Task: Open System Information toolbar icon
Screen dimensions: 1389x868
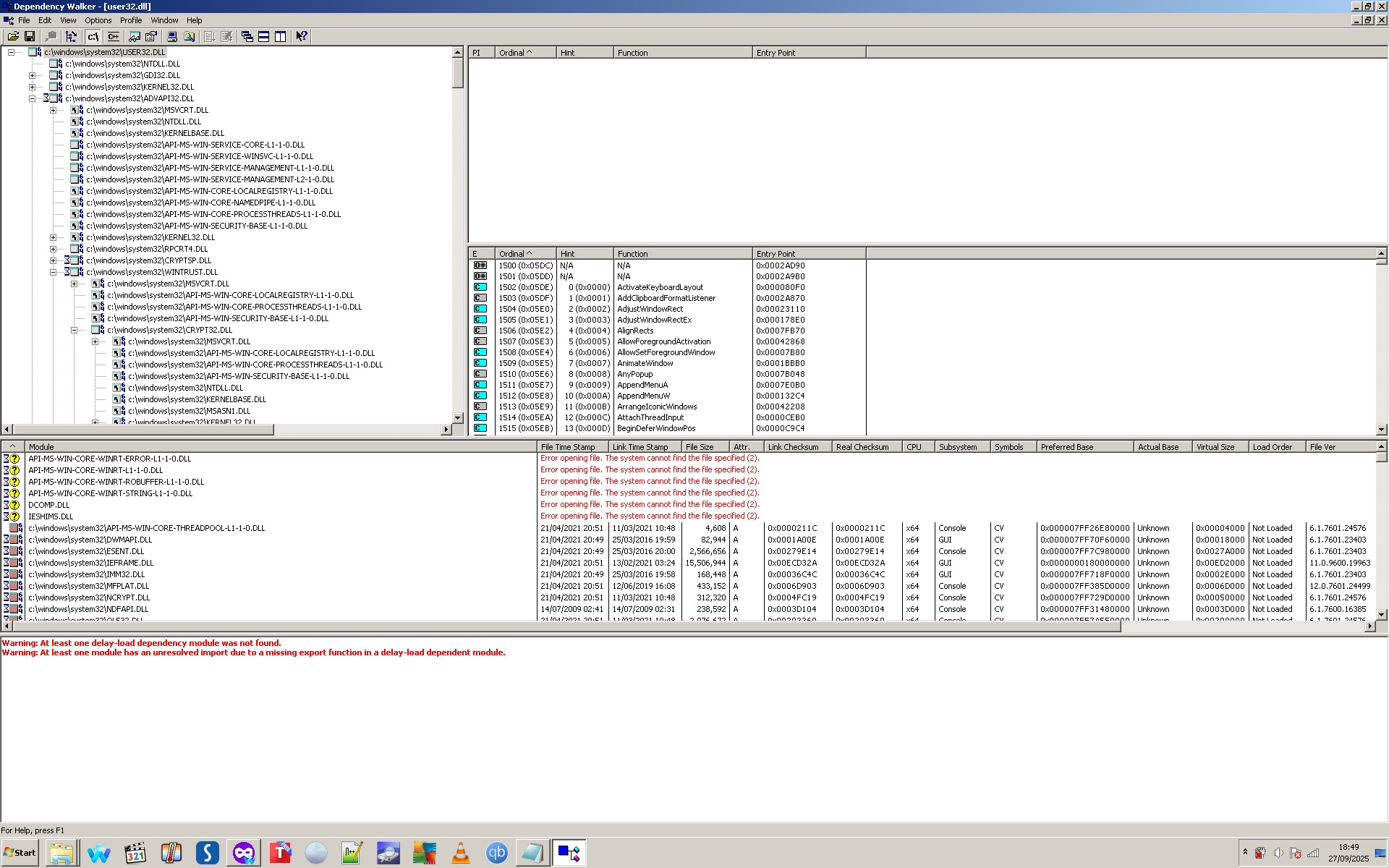Action: click(172, 36)
